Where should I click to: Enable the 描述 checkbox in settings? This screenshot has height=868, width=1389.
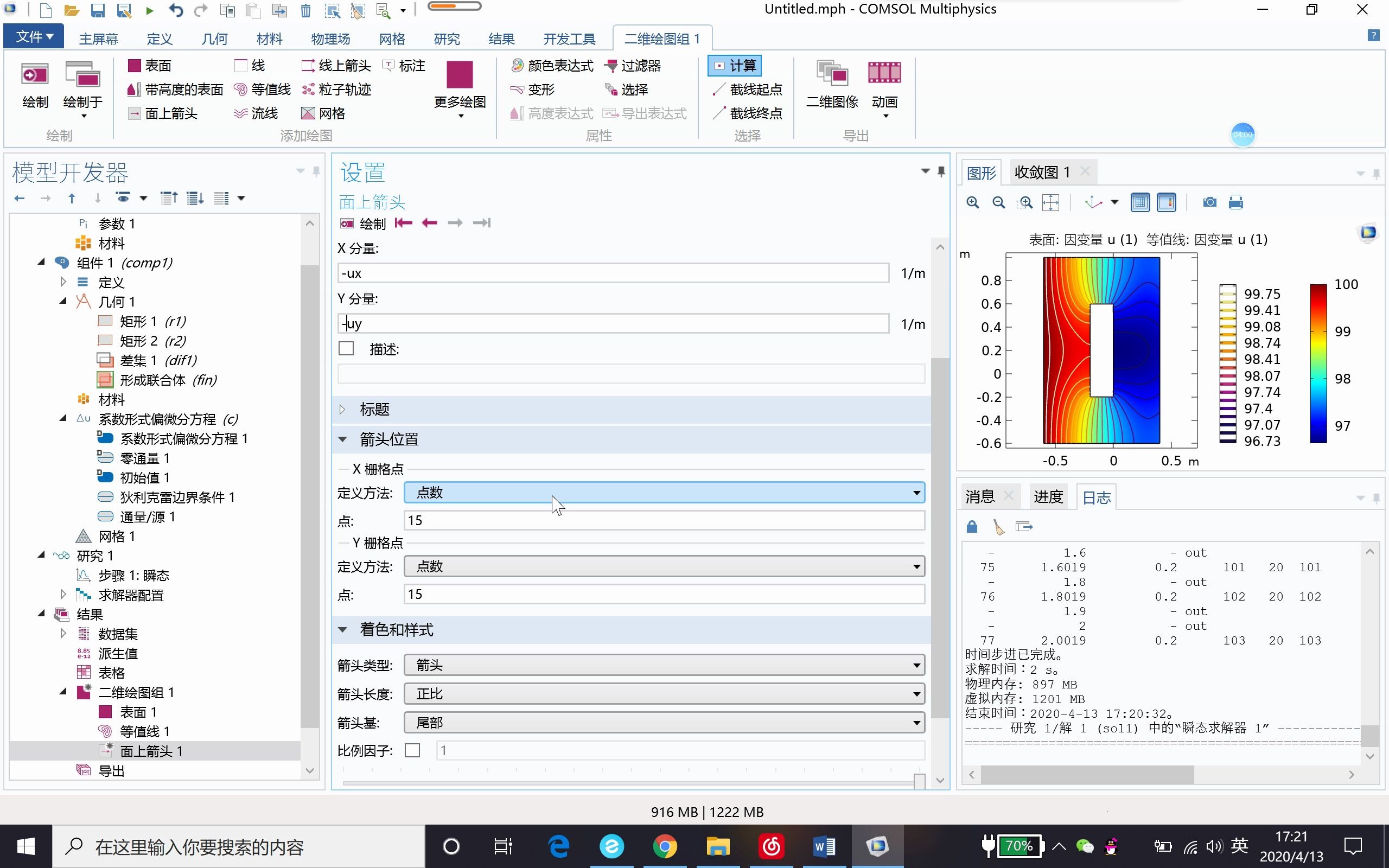tap(346, 348)
